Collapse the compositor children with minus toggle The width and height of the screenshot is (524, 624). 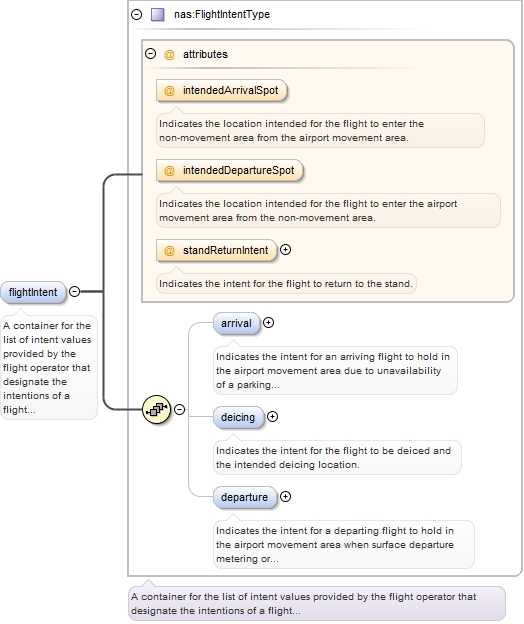(179, 409)
